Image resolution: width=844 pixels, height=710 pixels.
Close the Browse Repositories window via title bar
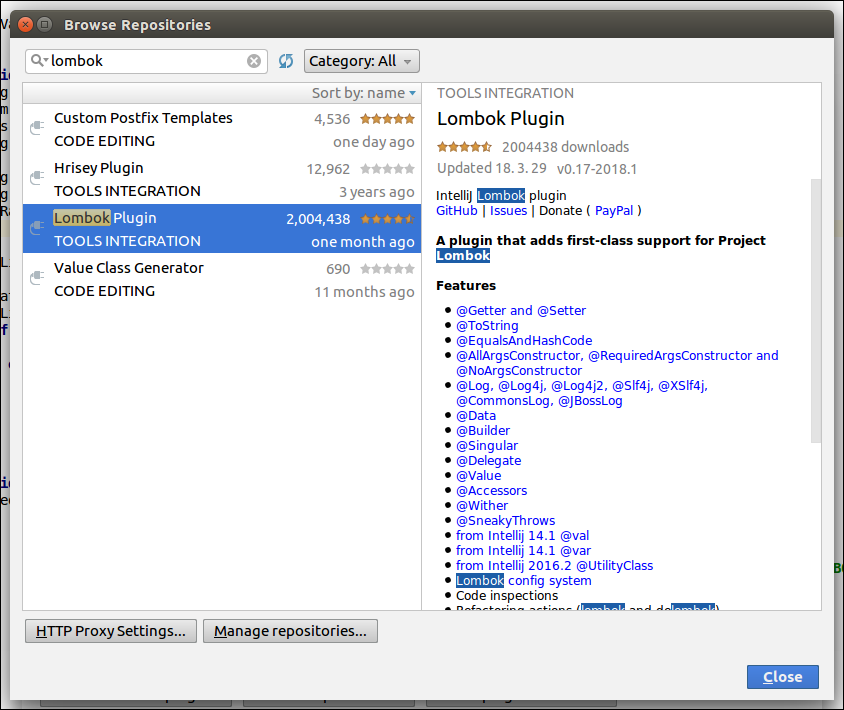[x=25, y=24]
